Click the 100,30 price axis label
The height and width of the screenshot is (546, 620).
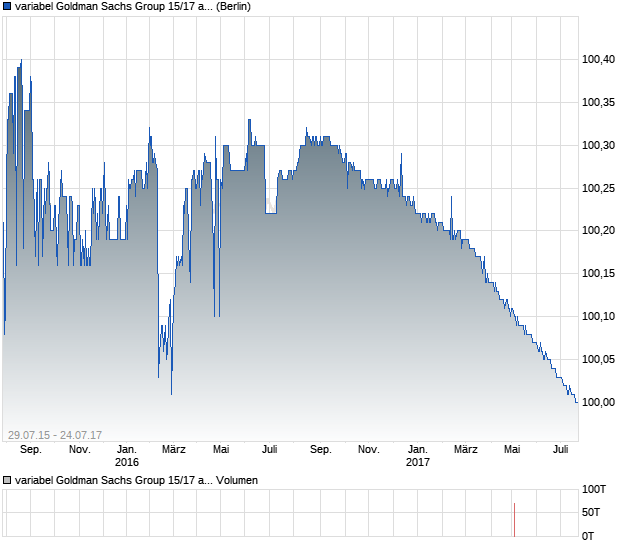coord(598,145)
